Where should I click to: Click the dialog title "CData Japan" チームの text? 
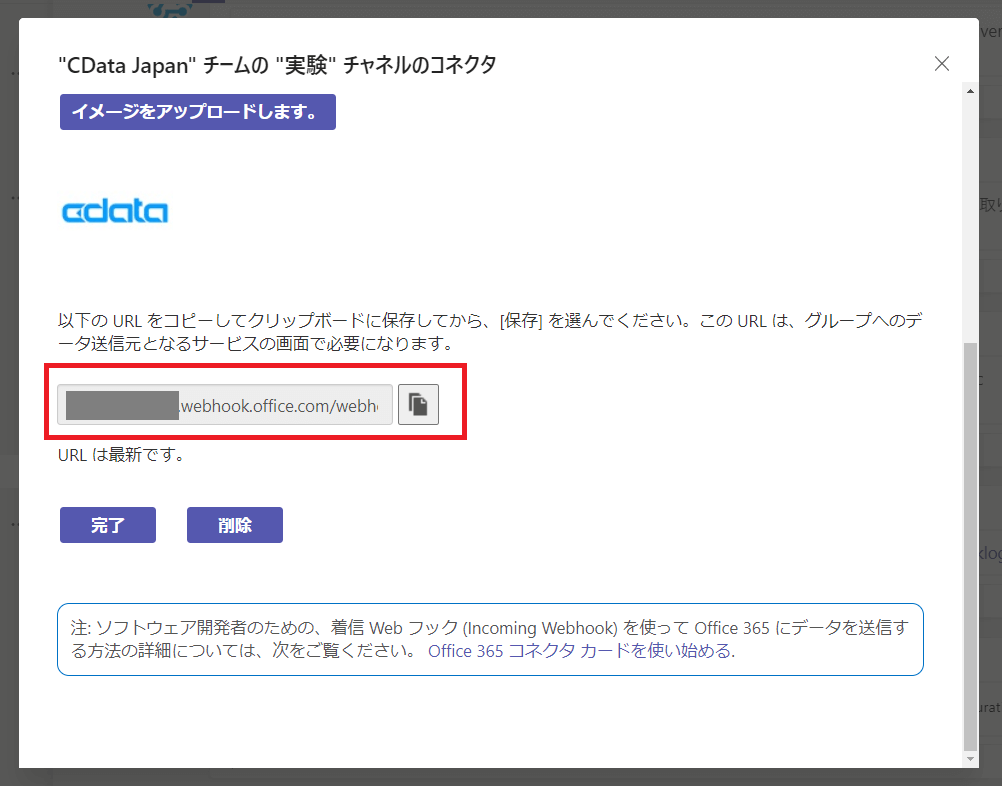[277, 65]
